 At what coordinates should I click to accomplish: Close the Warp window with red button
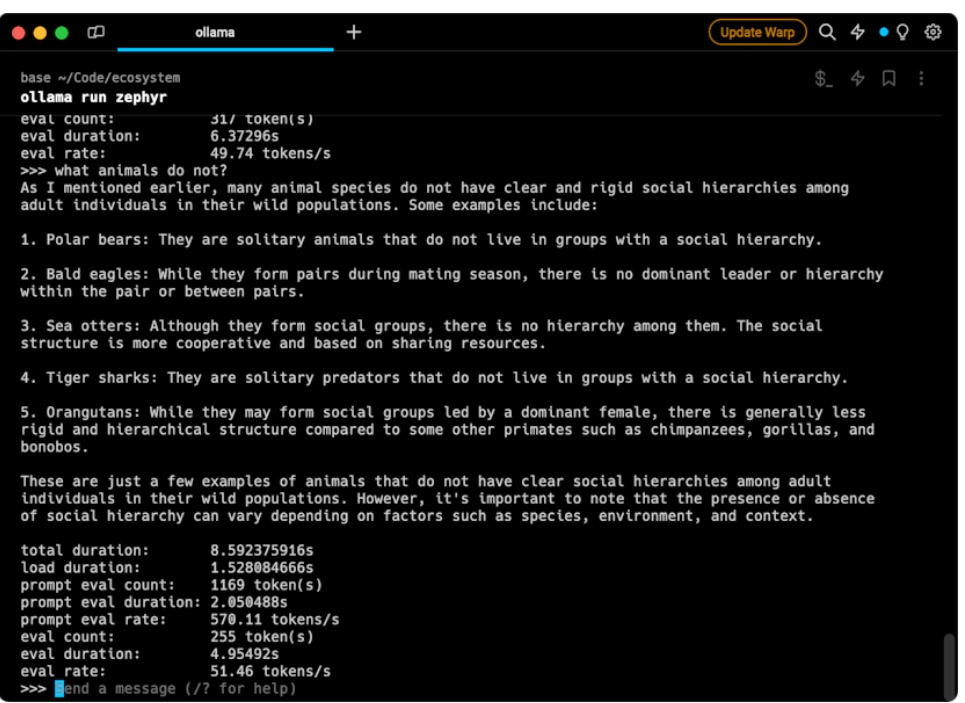click(18, 33)
